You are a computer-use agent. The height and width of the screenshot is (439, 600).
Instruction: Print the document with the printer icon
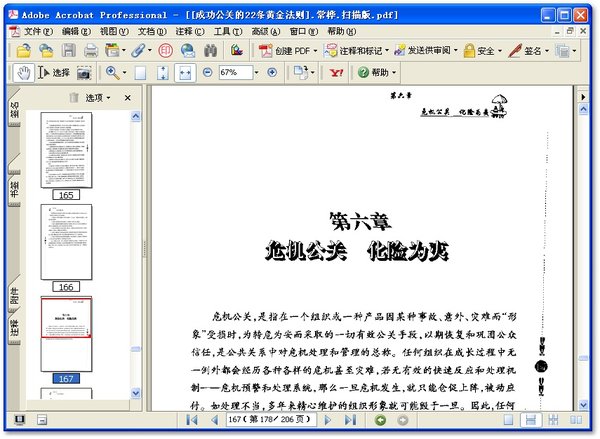point(91,51)
